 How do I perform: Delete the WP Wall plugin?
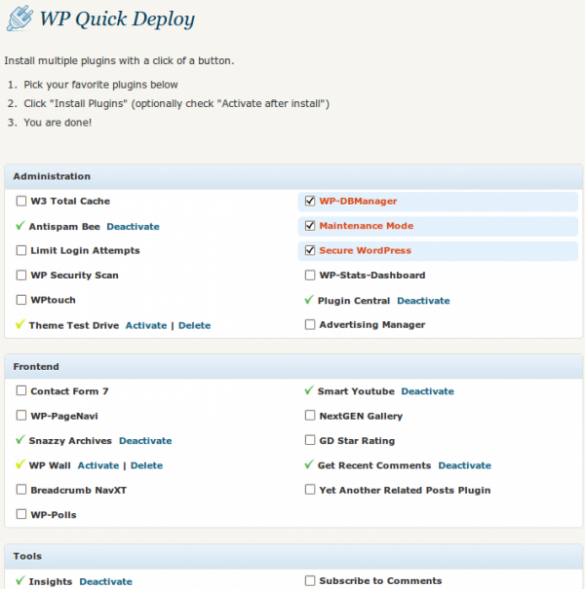147,465
